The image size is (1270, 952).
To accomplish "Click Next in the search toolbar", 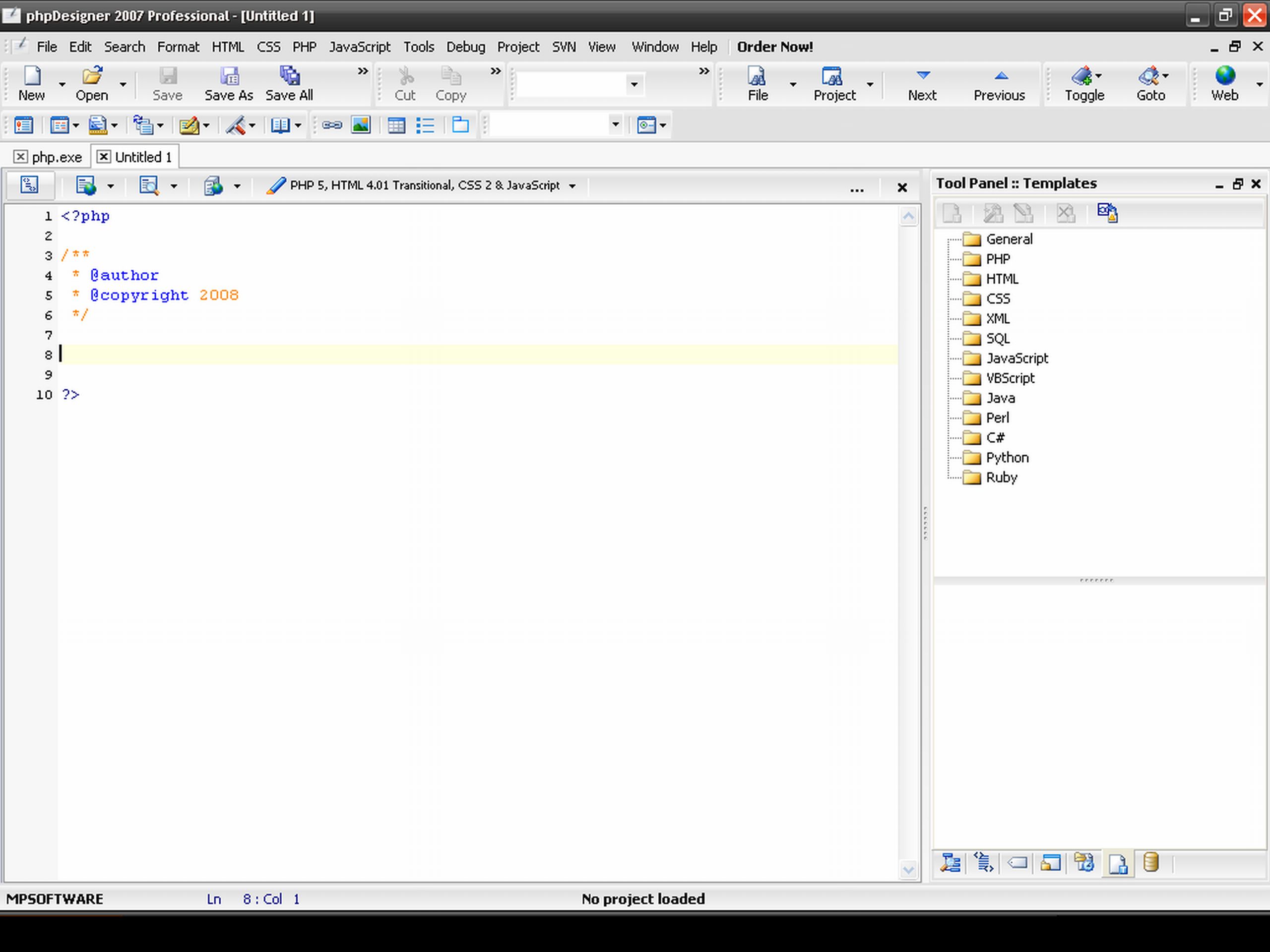I will 922,83.
